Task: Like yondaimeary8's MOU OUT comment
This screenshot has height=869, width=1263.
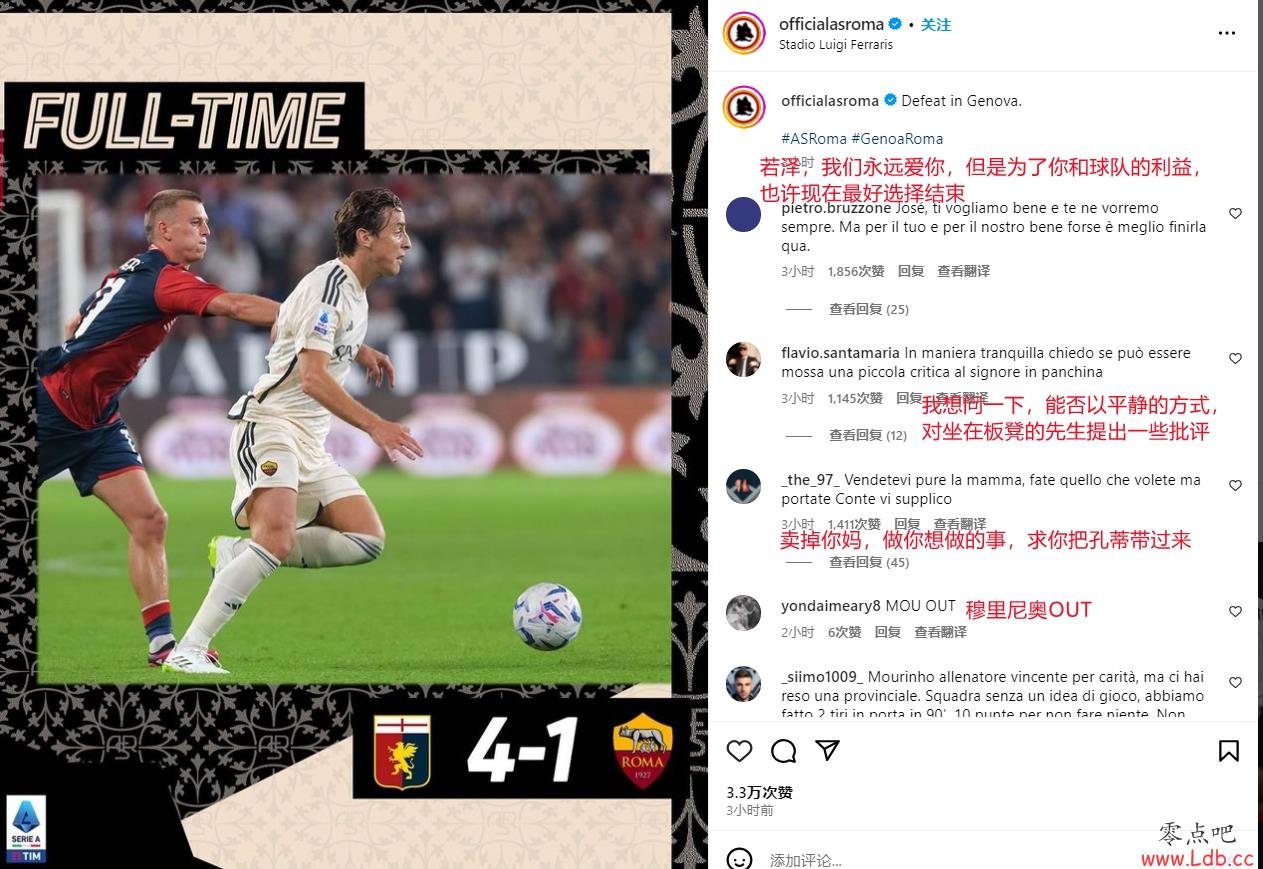Action: 1235,612
